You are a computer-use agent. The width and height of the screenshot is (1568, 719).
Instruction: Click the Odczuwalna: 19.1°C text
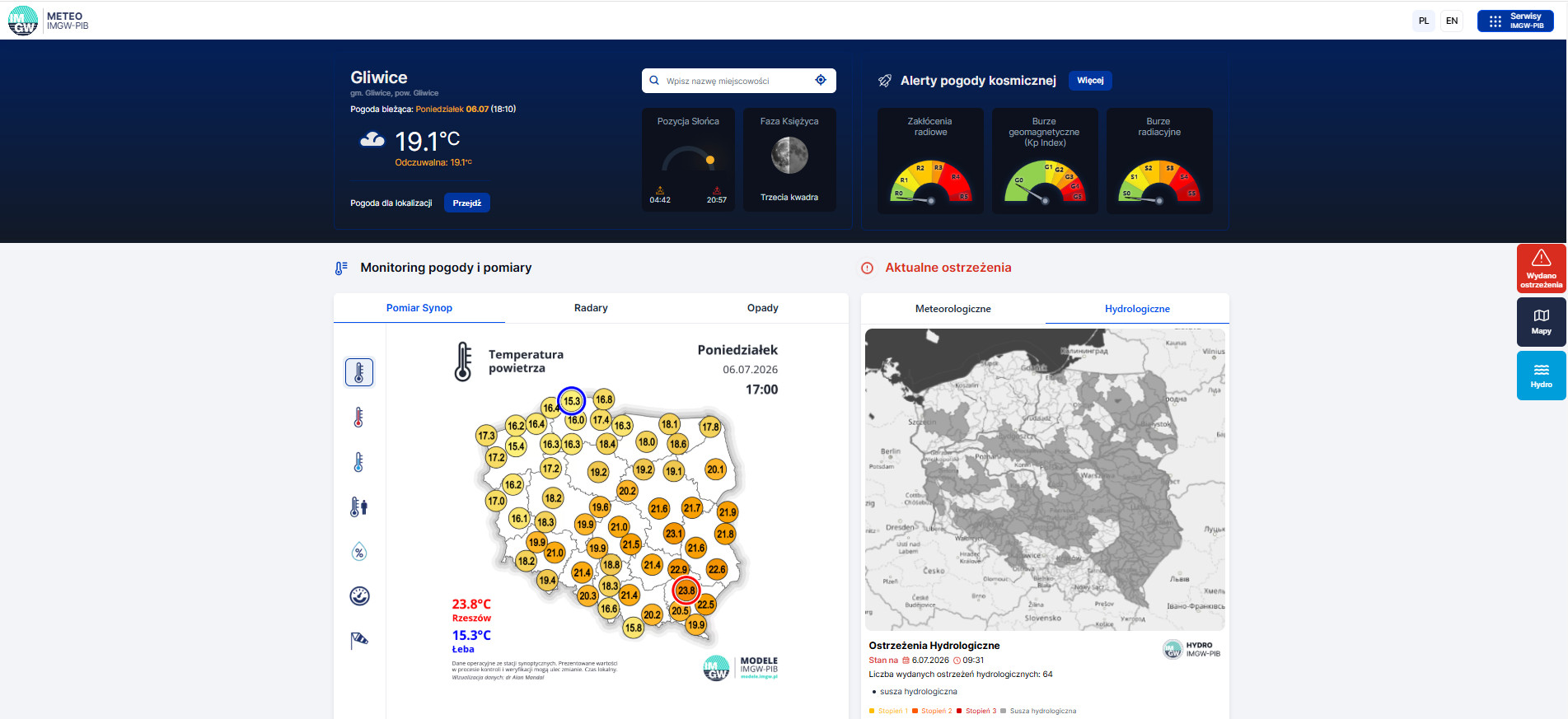click(x=433, y=162)
